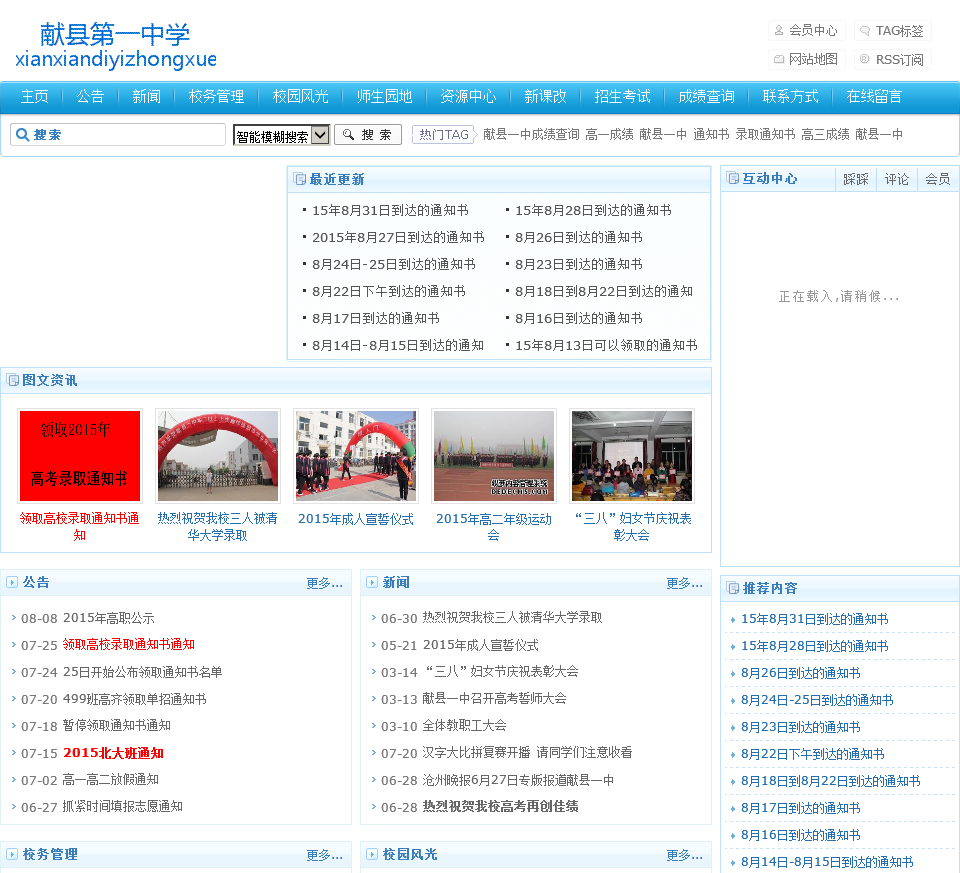Open notice 高一高二放假通知
This screenshot has width=960, height=873.
click(x=110, y=779)
